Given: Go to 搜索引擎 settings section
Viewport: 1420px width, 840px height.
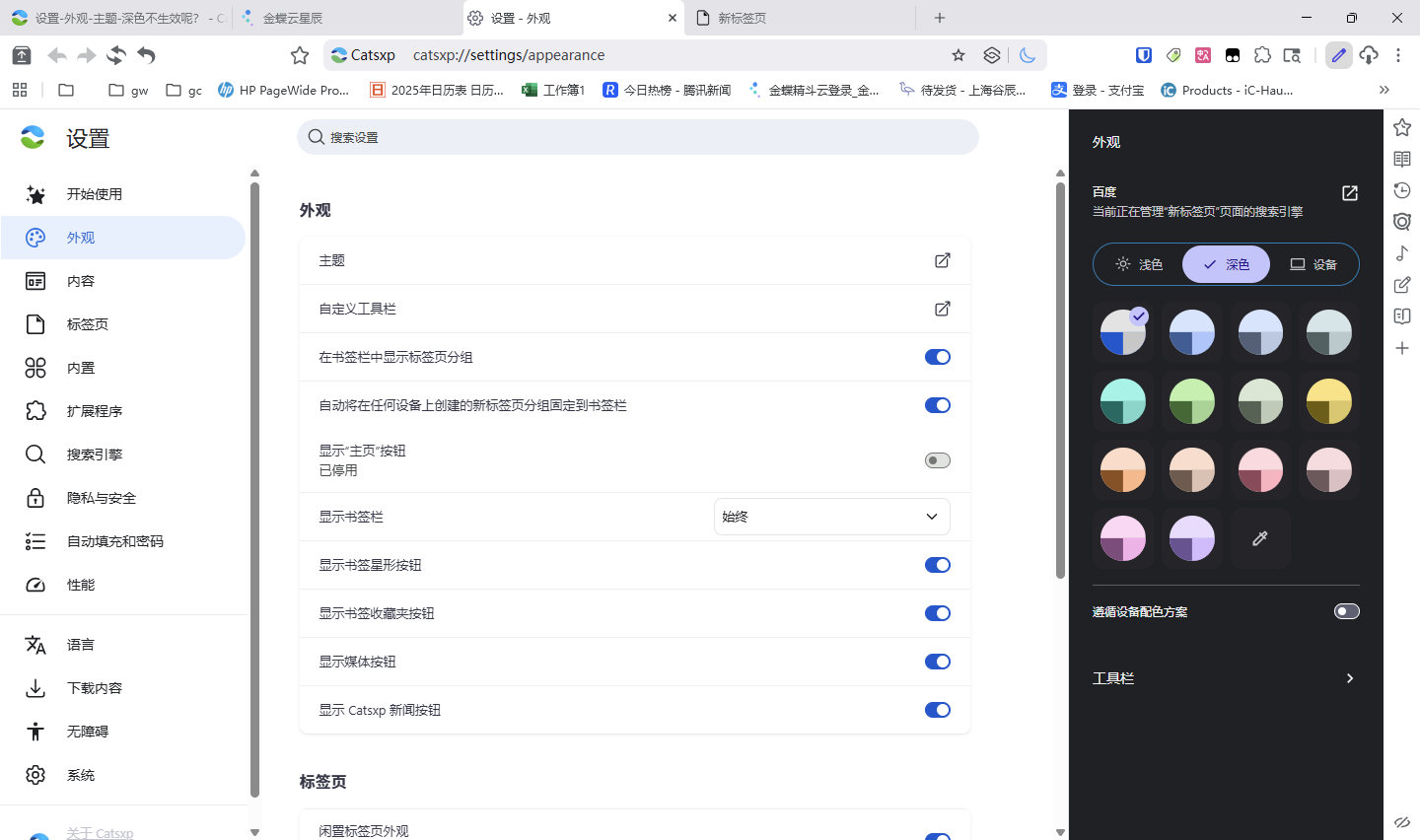Looking at the screenshot, I should coord(123,455).
